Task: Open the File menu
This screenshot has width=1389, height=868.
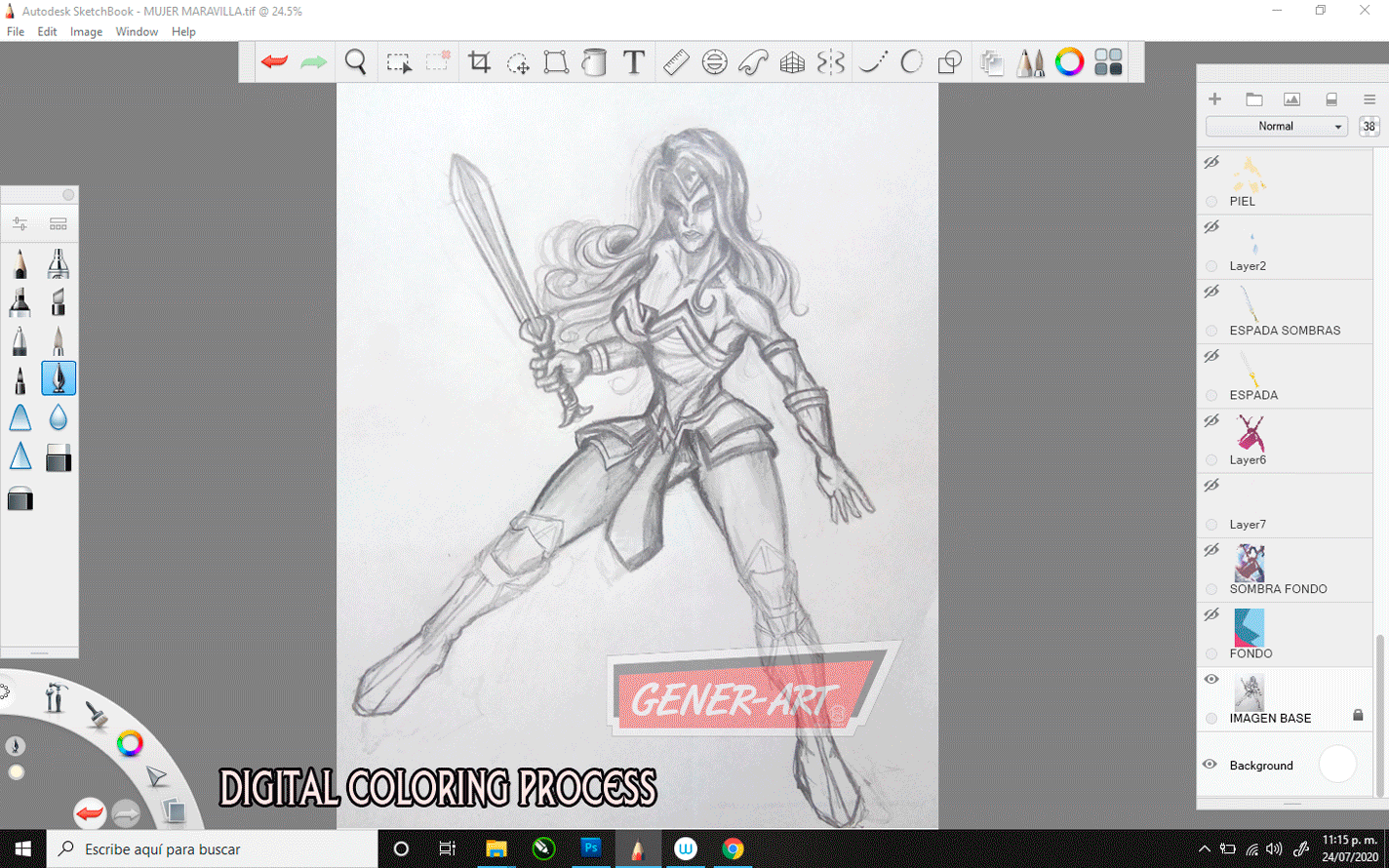Action: coord(16,32)
